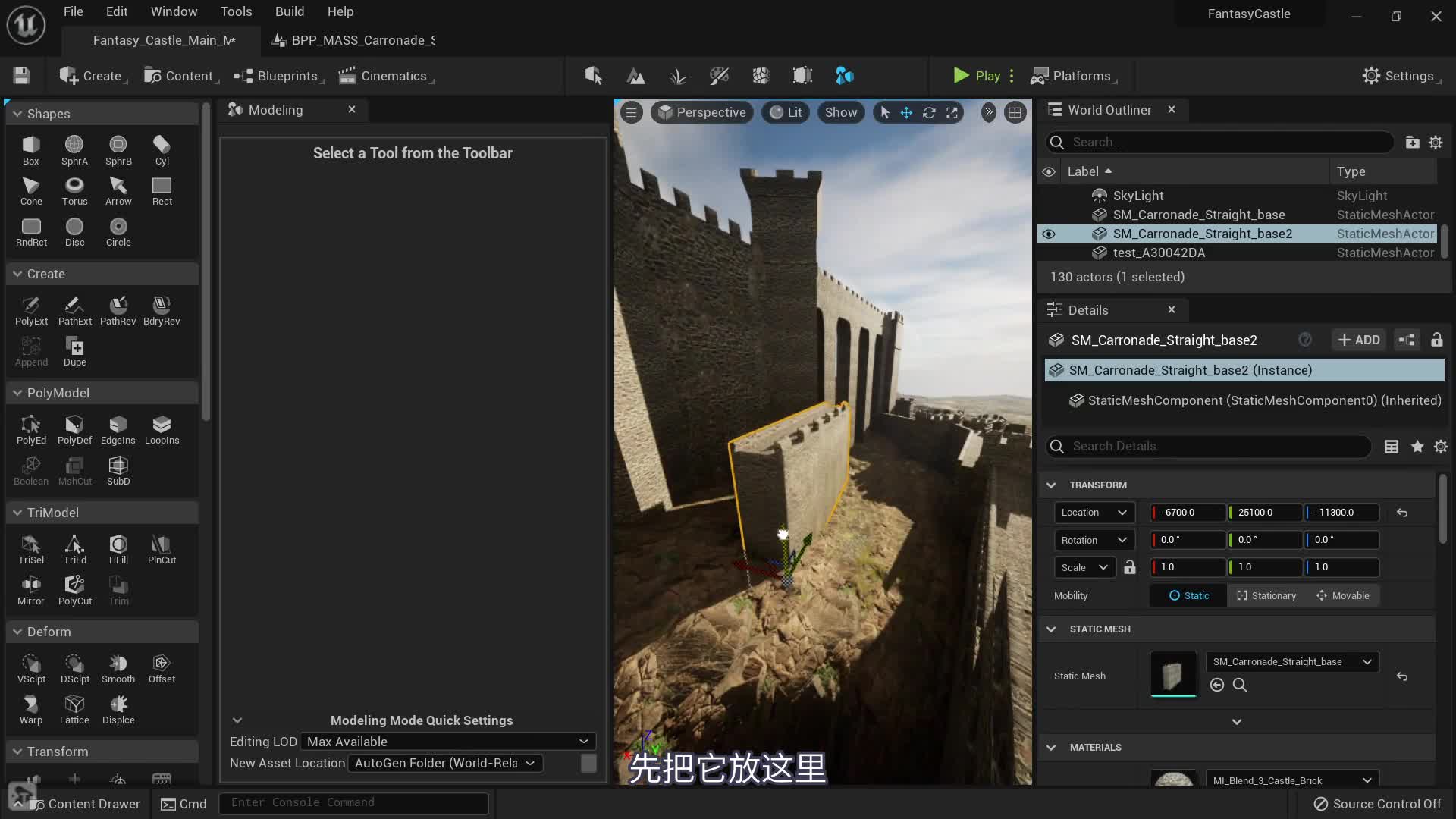
Task: Switch to Landscape mode icon
Action: (x=635, y=76)
